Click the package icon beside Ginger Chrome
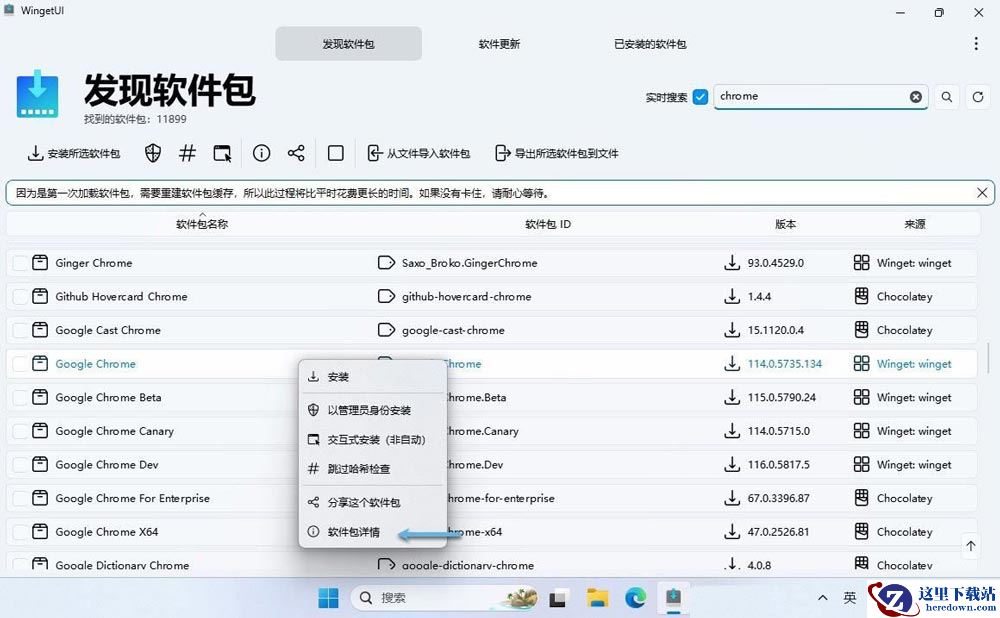This screenshot has width=1000, height=618. pos(40,263)
